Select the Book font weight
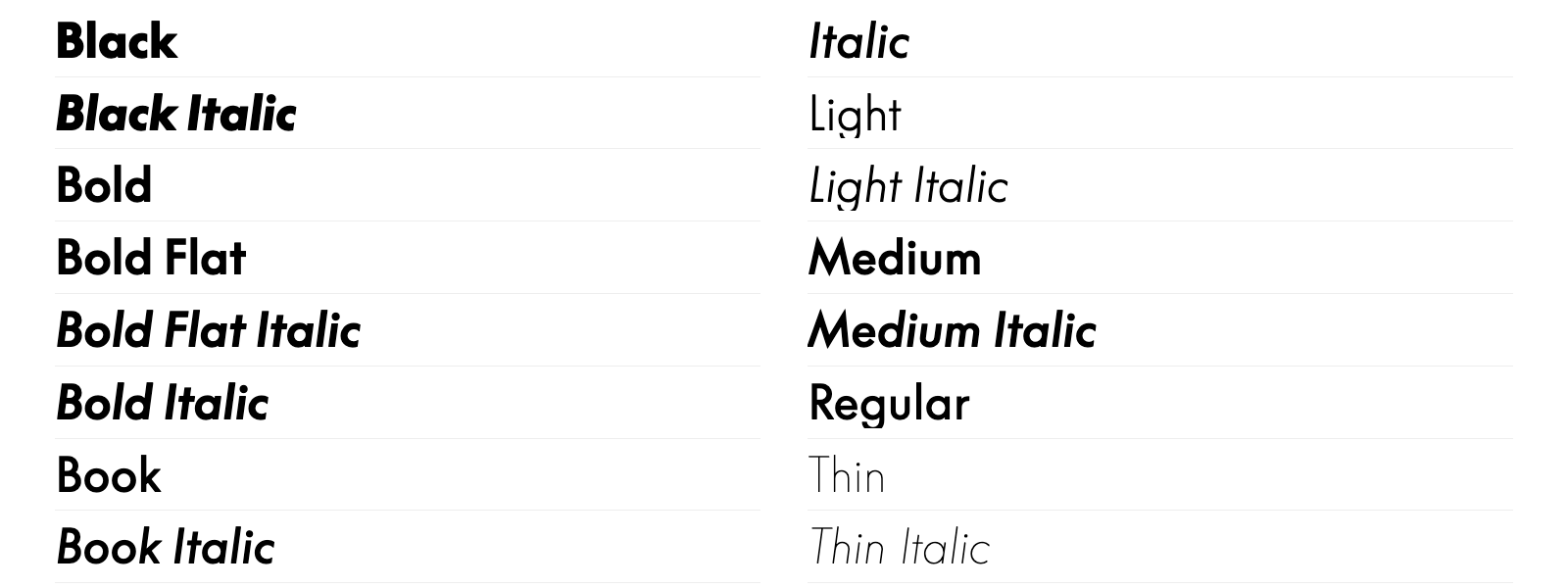 coord(109,475)
